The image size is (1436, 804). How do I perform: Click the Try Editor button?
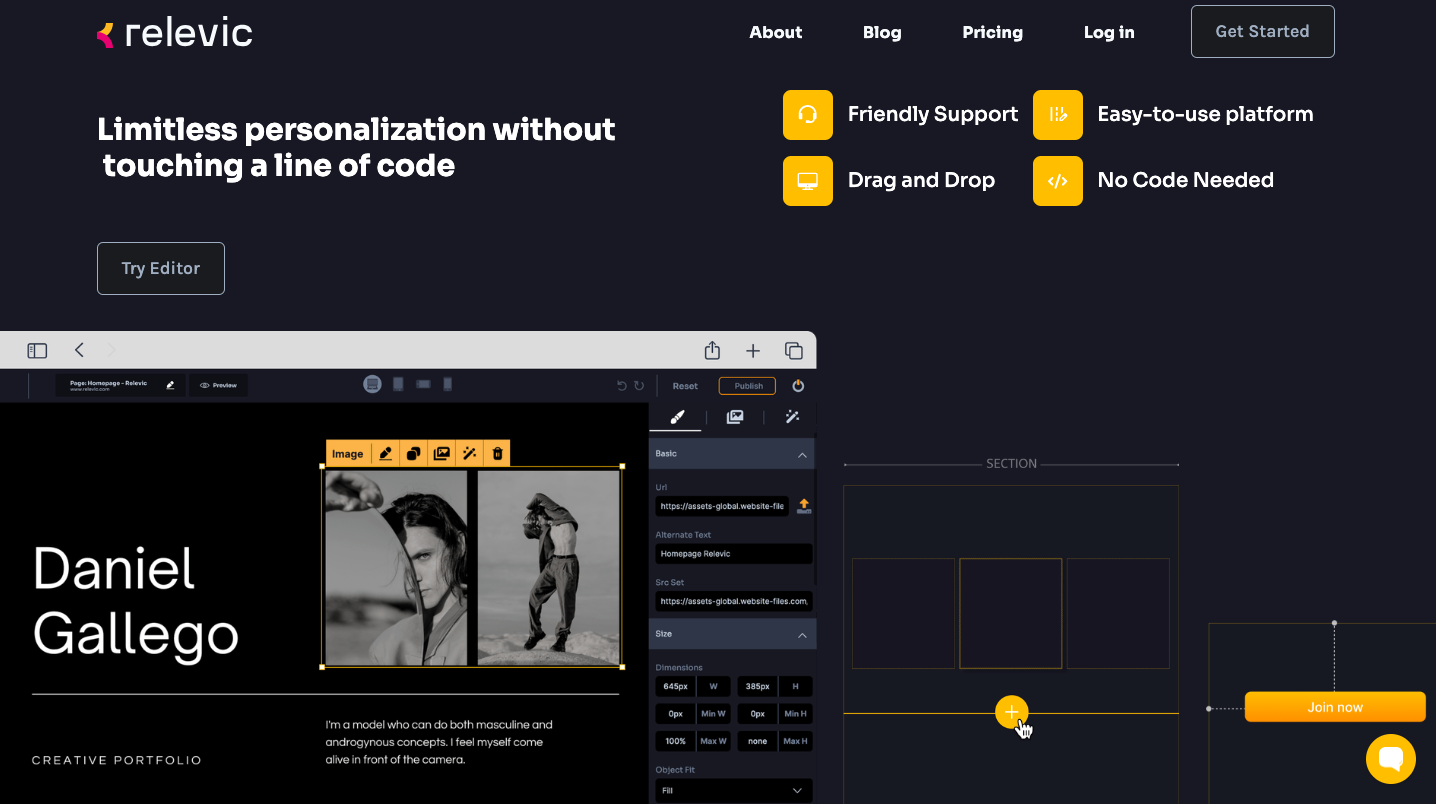click(160, 268)
